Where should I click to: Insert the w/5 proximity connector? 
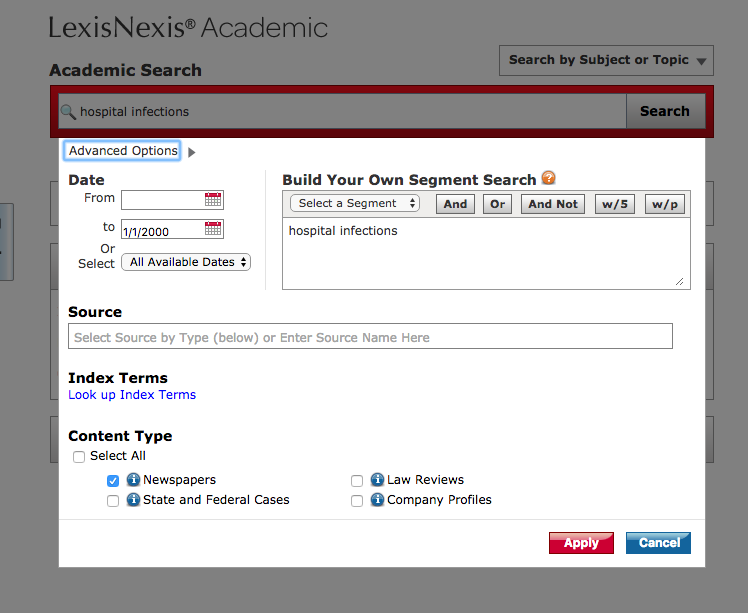pos(614,204)
